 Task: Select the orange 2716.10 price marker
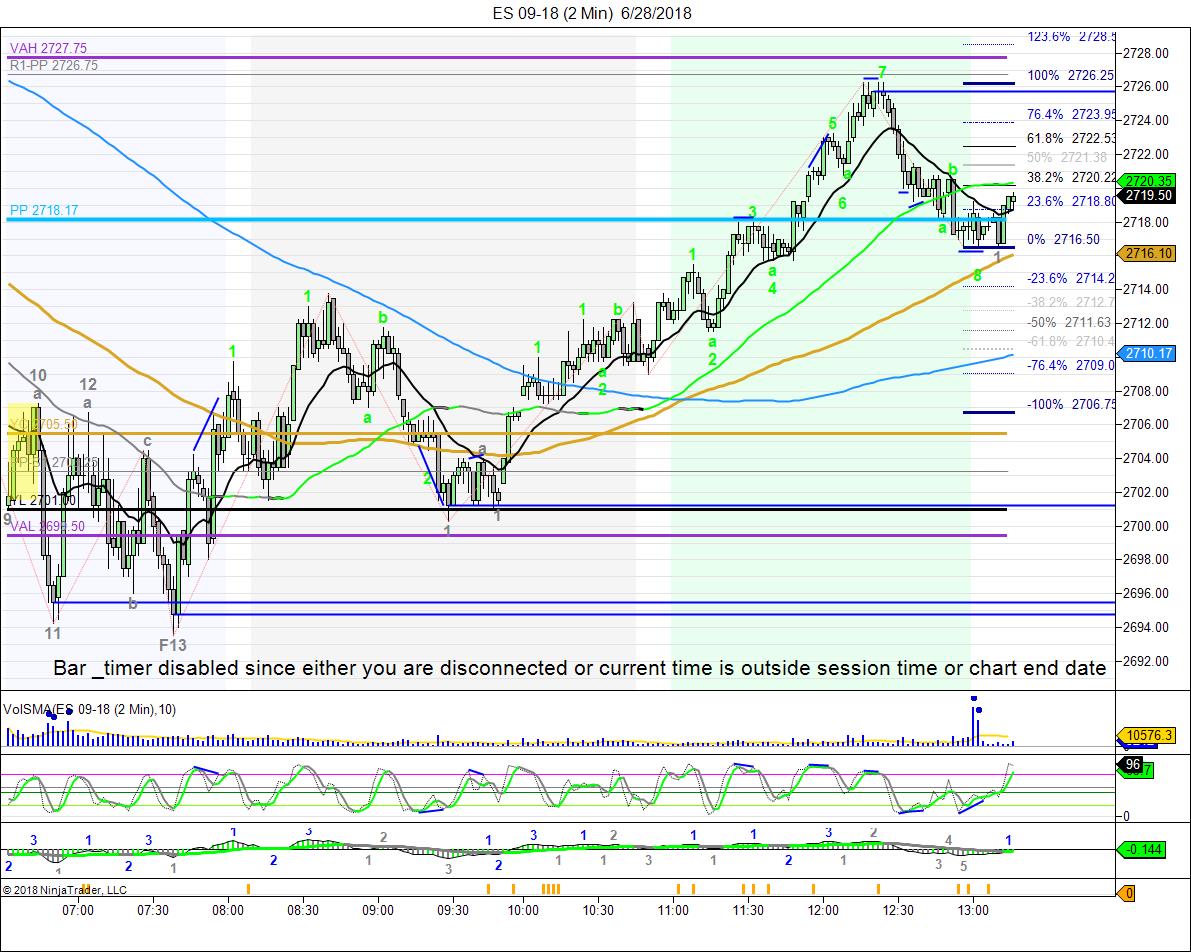pyautogui.click(x=1148, y=254)
